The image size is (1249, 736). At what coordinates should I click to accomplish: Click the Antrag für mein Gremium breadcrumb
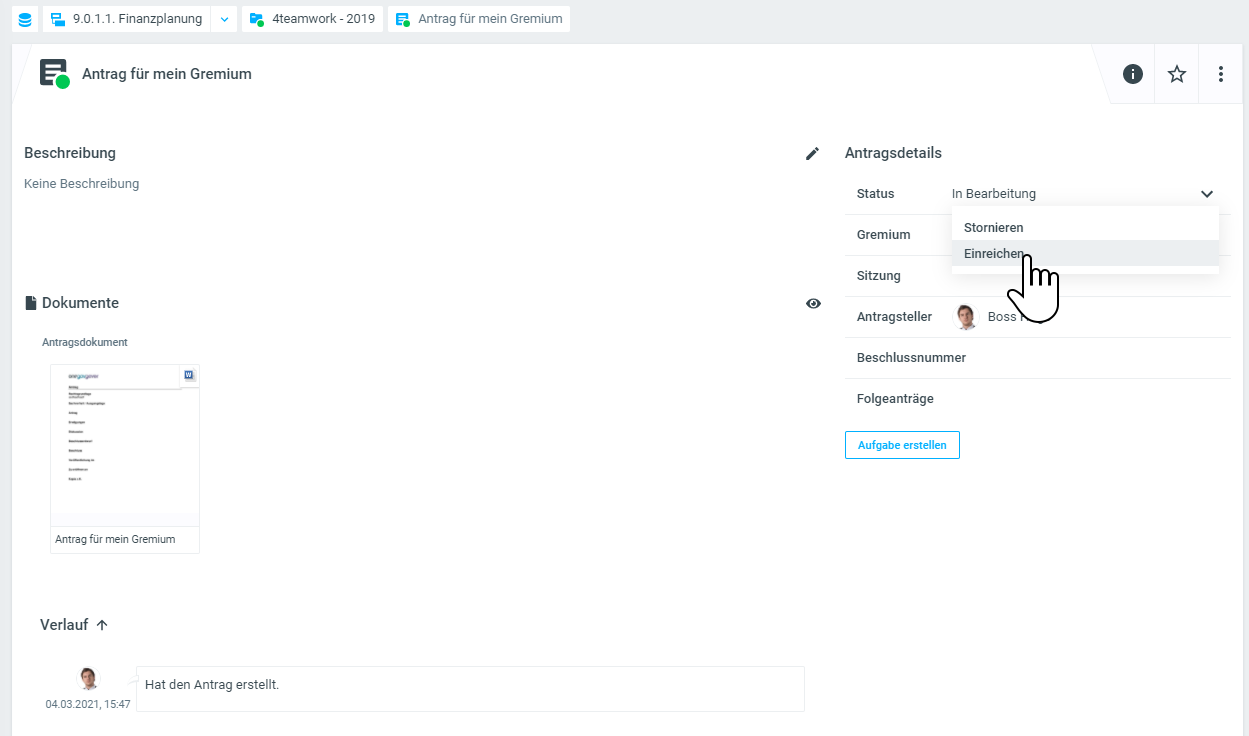pos(479,19)
